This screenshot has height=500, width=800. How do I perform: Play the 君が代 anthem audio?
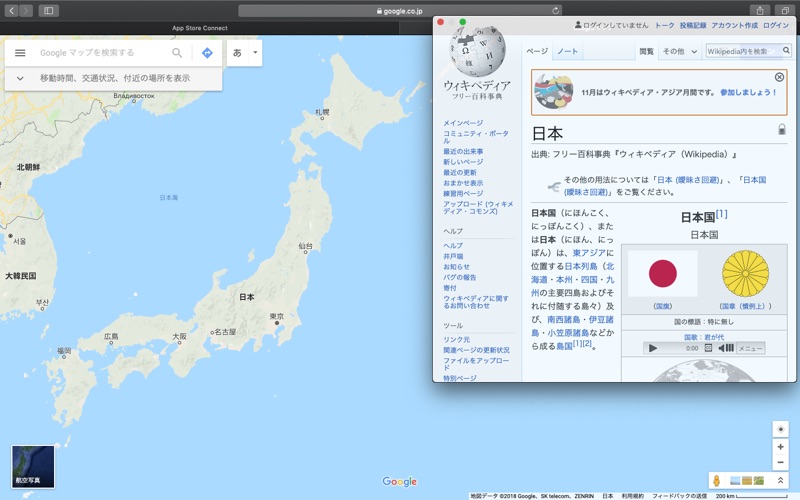[x=653, y=348]
